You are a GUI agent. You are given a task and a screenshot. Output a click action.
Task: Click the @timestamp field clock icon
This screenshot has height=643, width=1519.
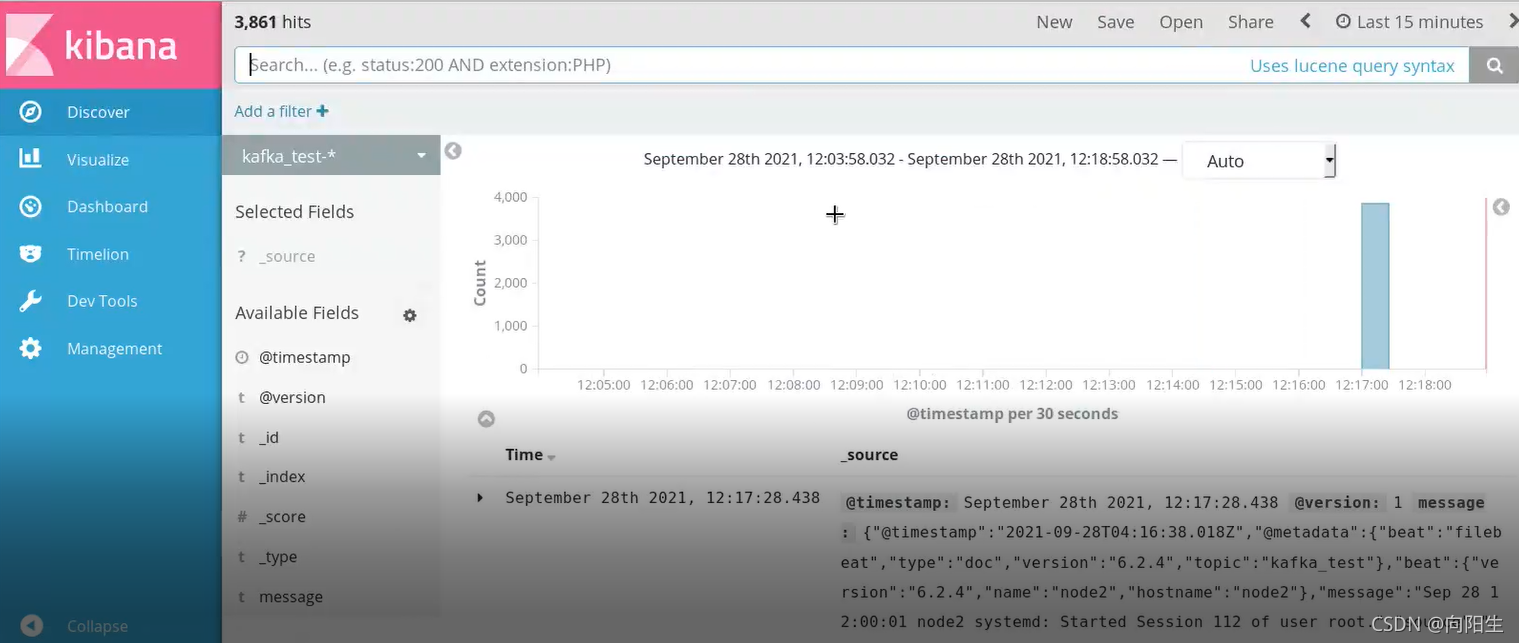coord(241,357)
